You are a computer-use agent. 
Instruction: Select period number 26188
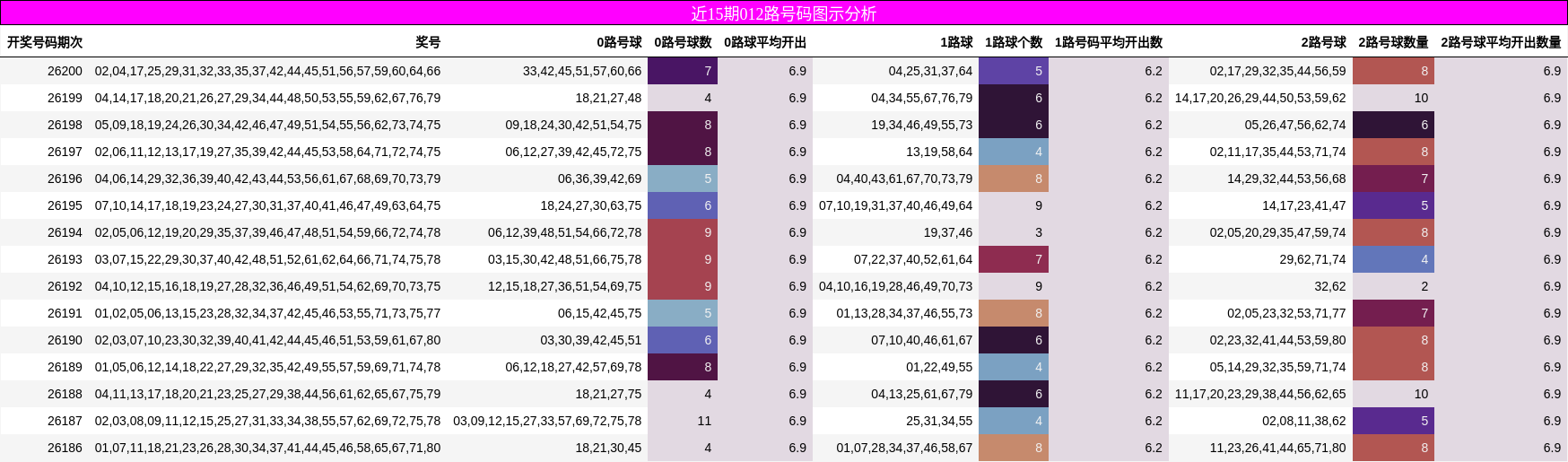(x=65, y=394)
